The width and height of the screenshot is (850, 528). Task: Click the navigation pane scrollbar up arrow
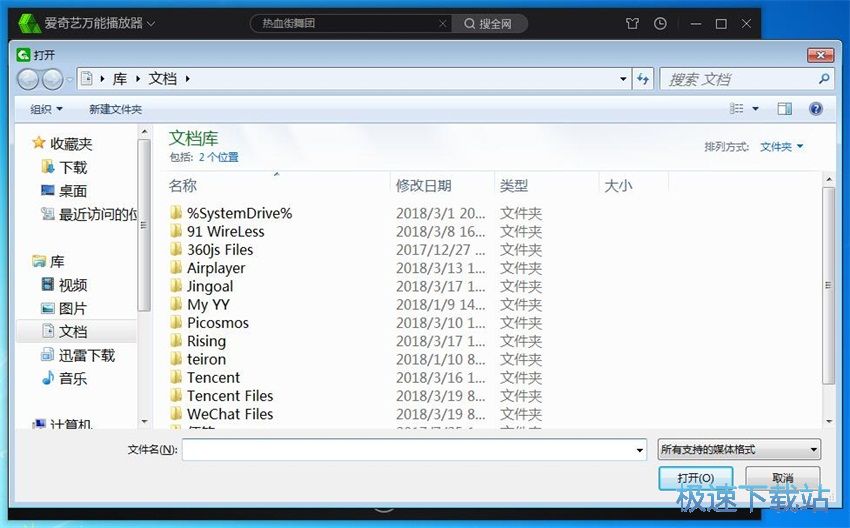(x=144, y=132)
